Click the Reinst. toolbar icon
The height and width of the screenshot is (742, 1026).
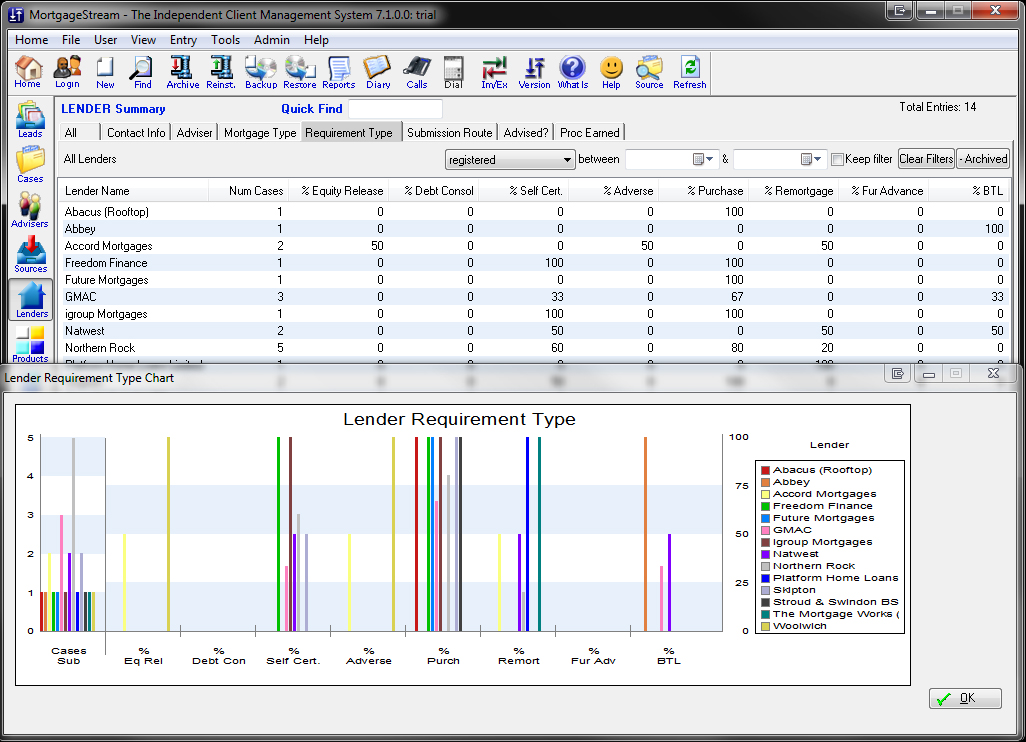221,72
